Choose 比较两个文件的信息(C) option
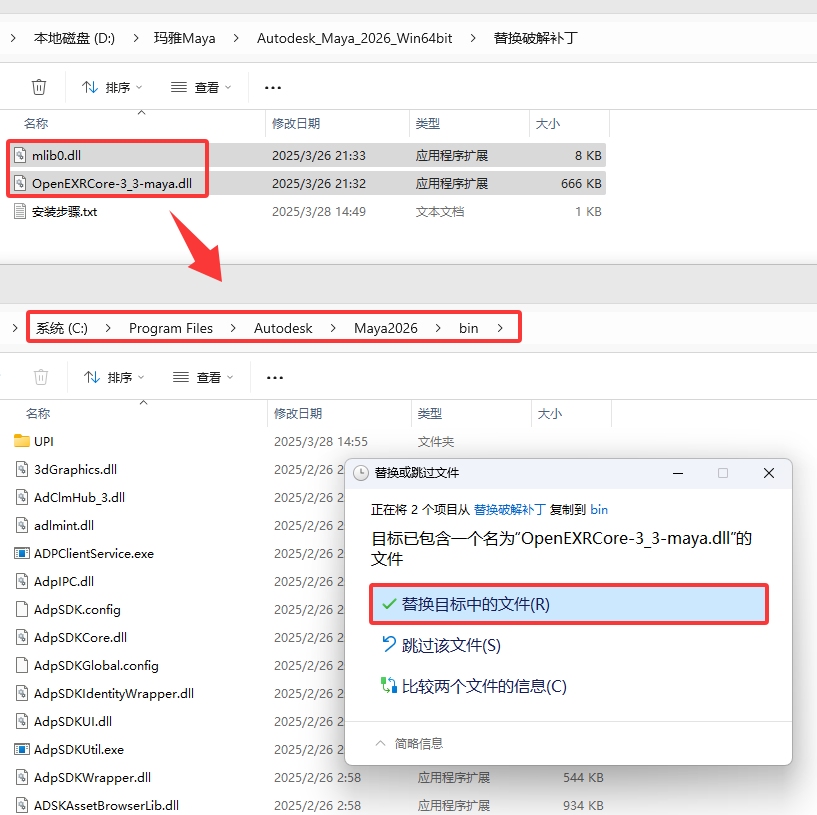Image resolution: width=817 pixels, height=815 pixels. [474, 686]
